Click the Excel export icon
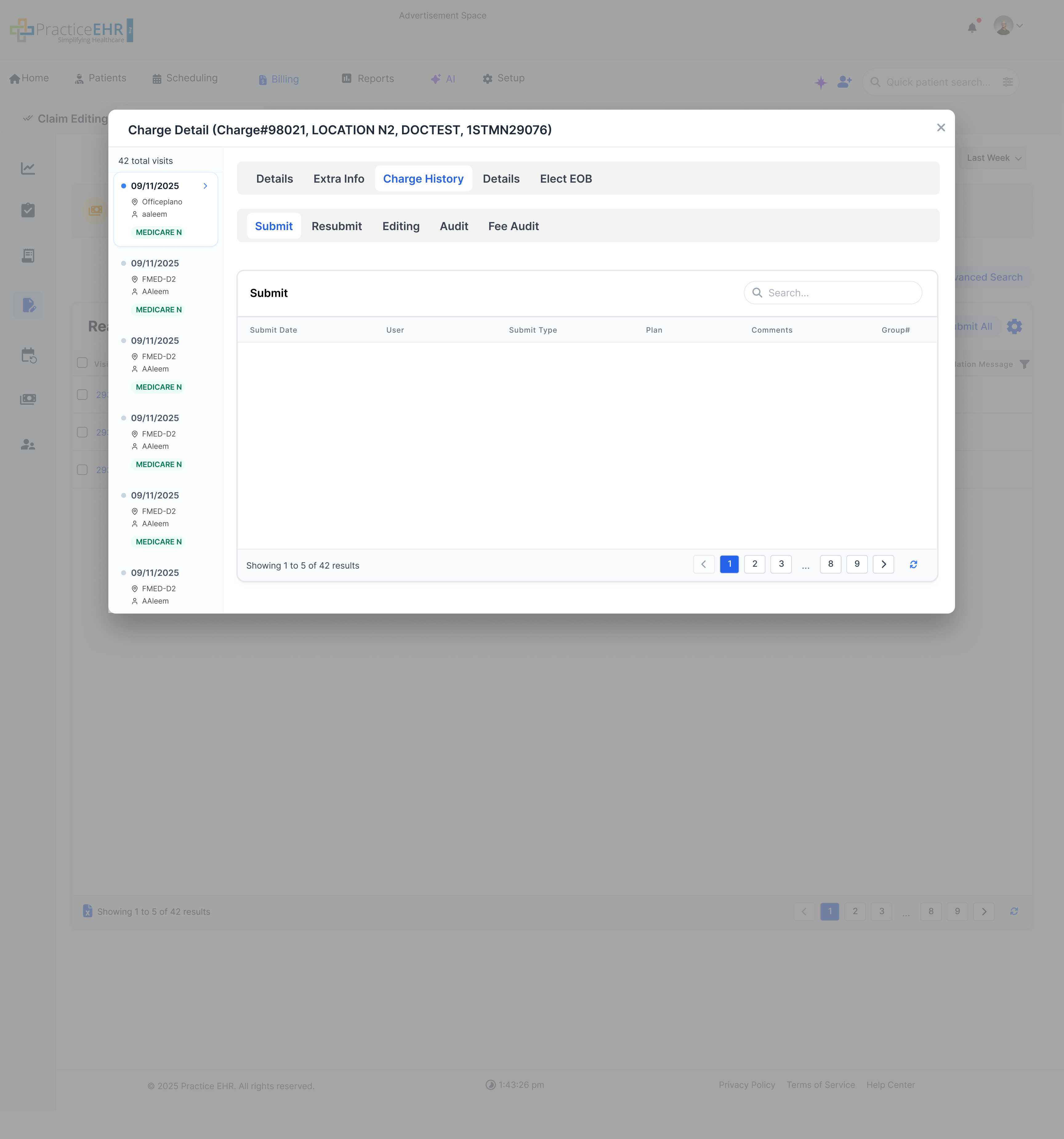Image resolution: width=1064 pixels, height=1139 pixels. (88, 911)
